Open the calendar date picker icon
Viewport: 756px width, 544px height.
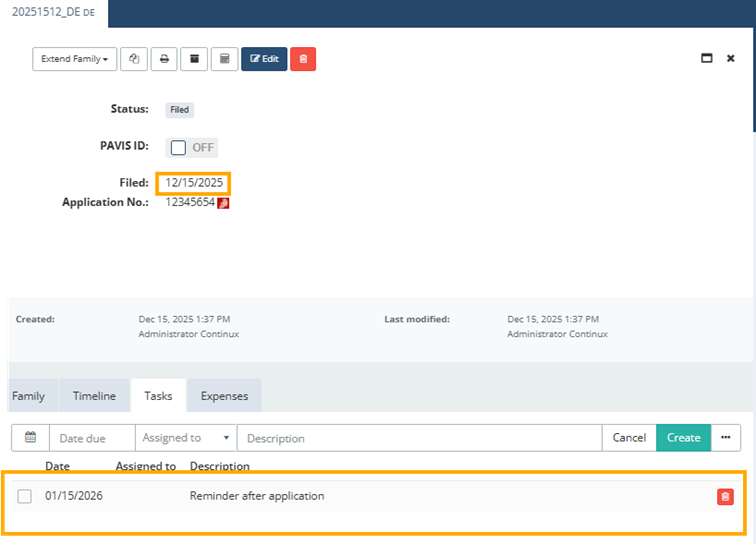(30, 438)
